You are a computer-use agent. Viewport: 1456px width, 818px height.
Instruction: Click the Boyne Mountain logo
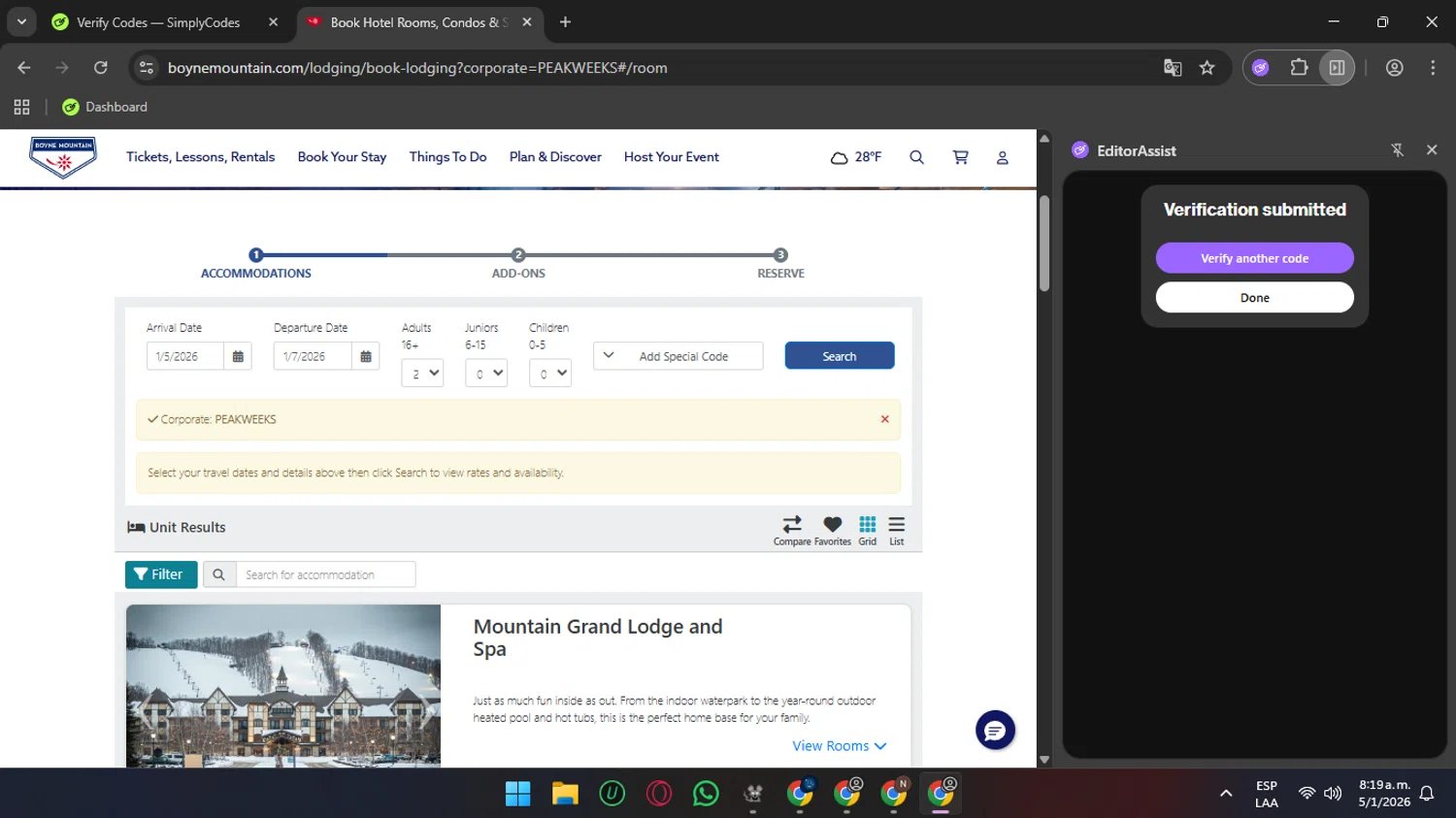click(x=63, y=156)
